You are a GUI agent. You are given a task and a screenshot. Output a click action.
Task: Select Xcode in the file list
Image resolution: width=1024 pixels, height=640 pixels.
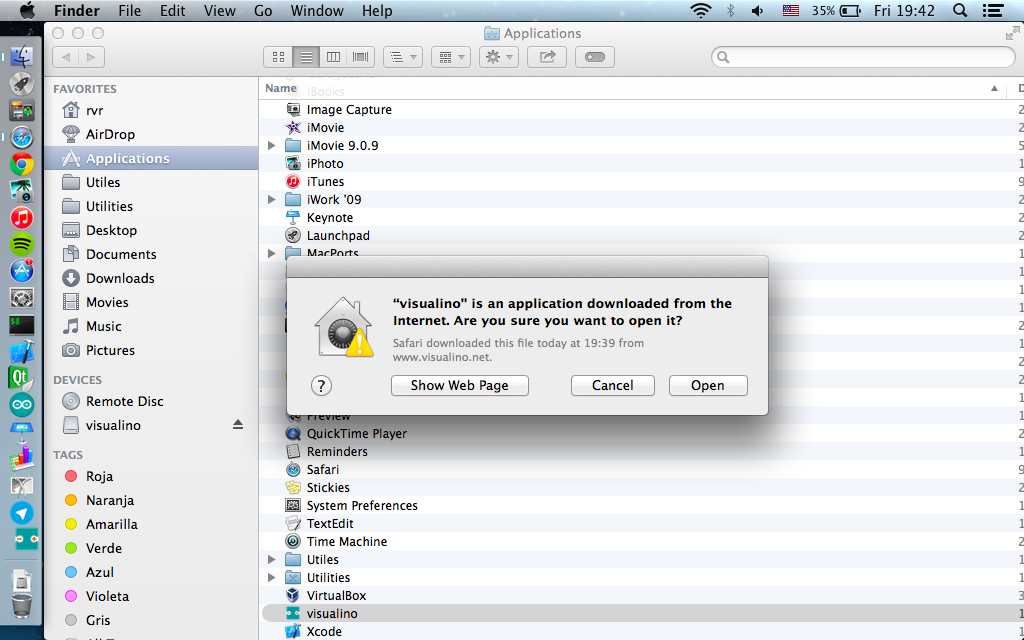pos(641,632)
